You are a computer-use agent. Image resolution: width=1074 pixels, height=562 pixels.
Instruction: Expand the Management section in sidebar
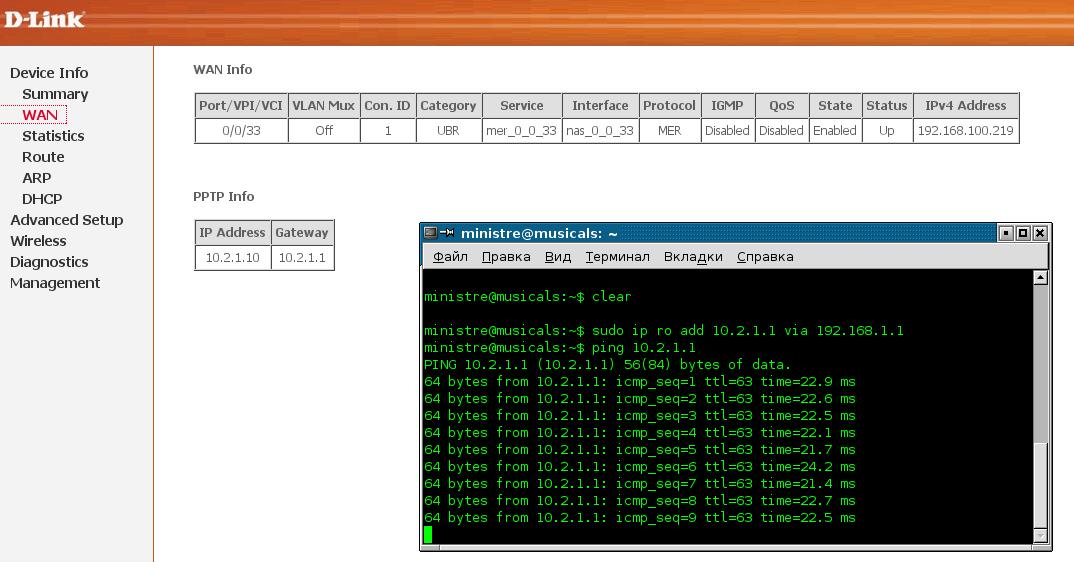tap(55, 283)
